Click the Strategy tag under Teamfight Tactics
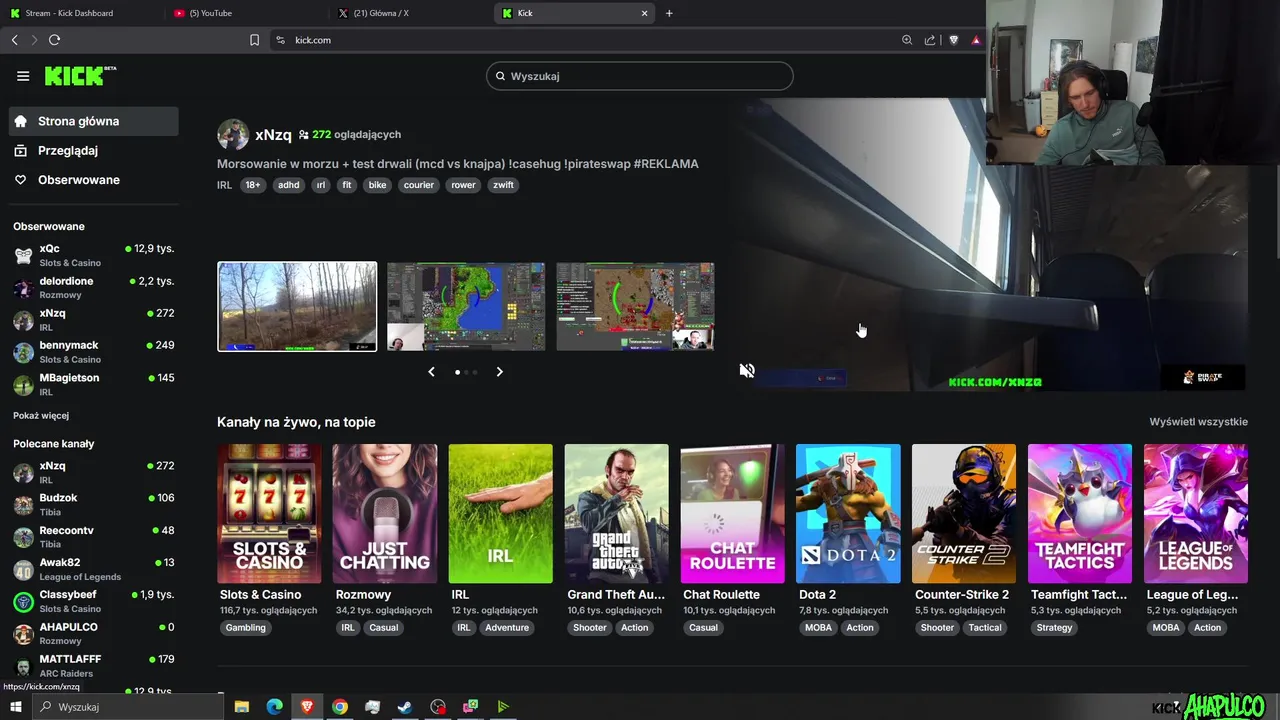Viewport: 1280px width, 720px height. [1054, 628]
